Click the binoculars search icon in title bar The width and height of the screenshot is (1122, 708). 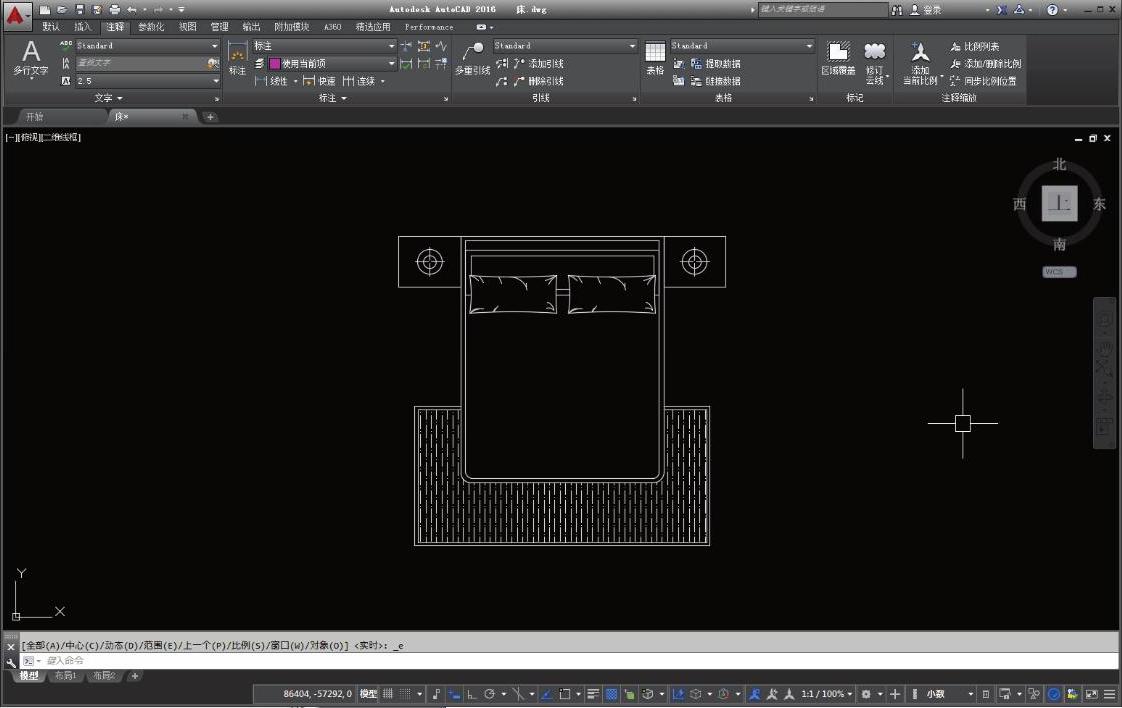[897, 9]
